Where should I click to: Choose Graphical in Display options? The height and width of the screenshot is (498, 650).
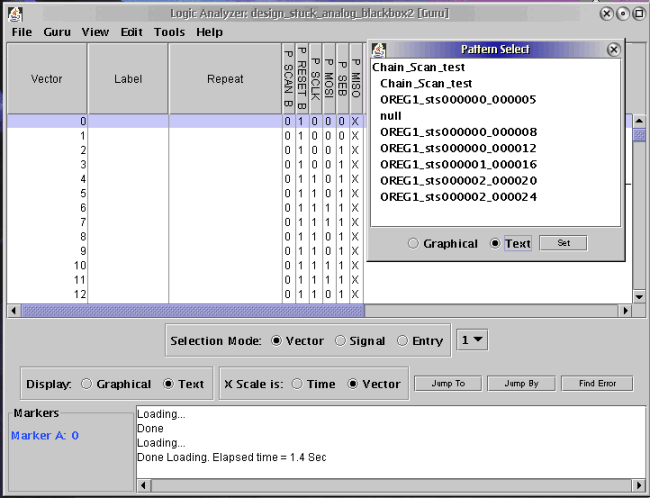[x=86, y=384]
